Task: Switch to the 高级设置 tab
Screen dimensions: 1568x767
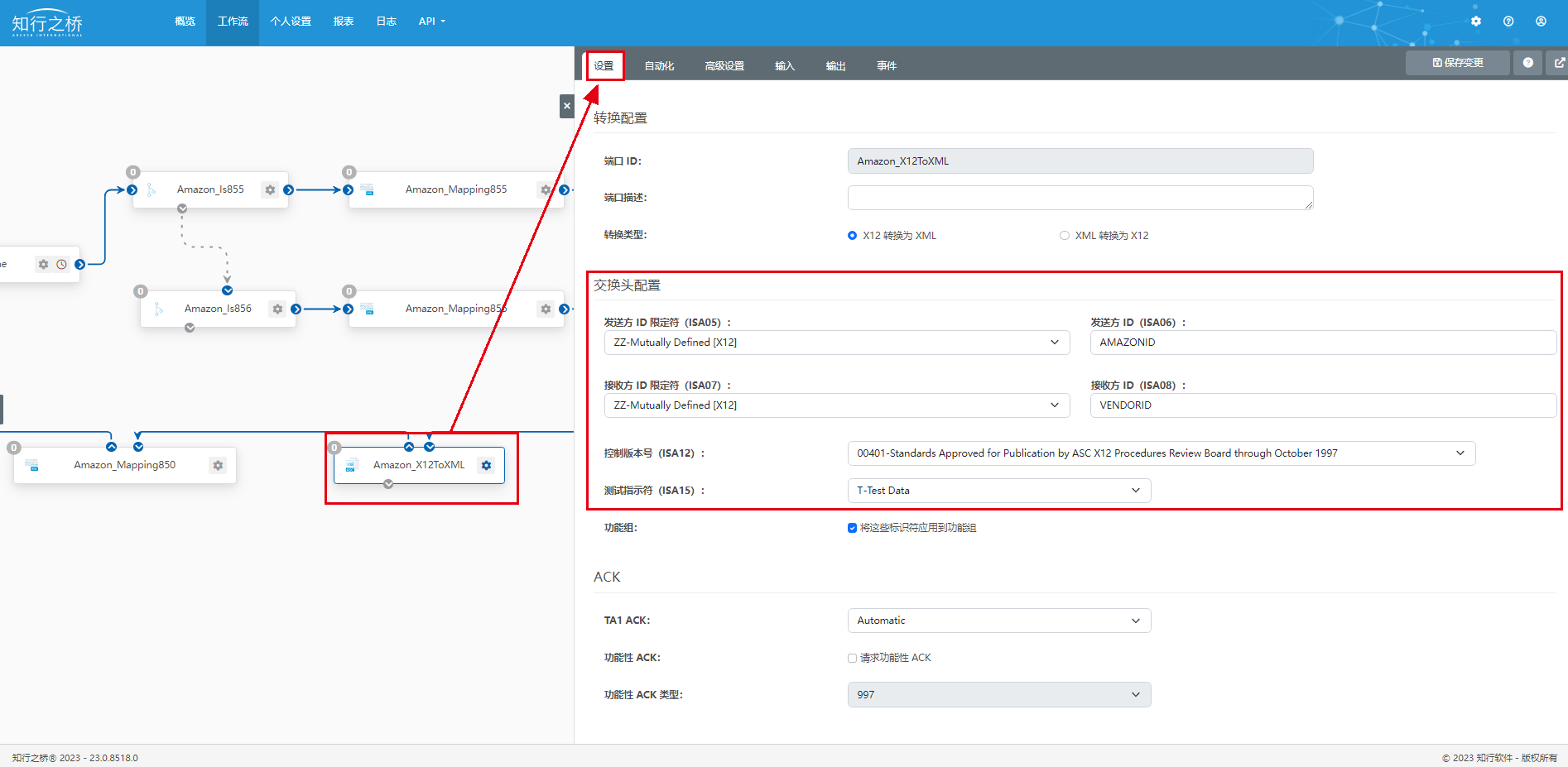Action: 724,66
